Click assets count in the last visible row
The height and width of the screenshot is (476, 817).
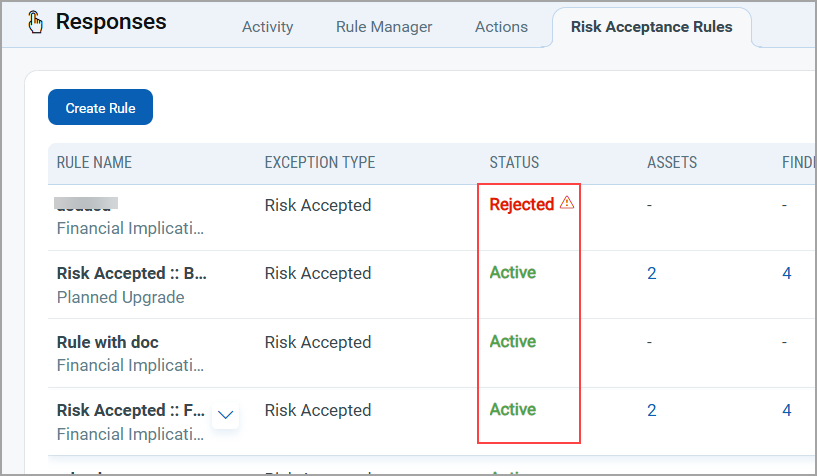pyautogui.click(x=652, y=410)
